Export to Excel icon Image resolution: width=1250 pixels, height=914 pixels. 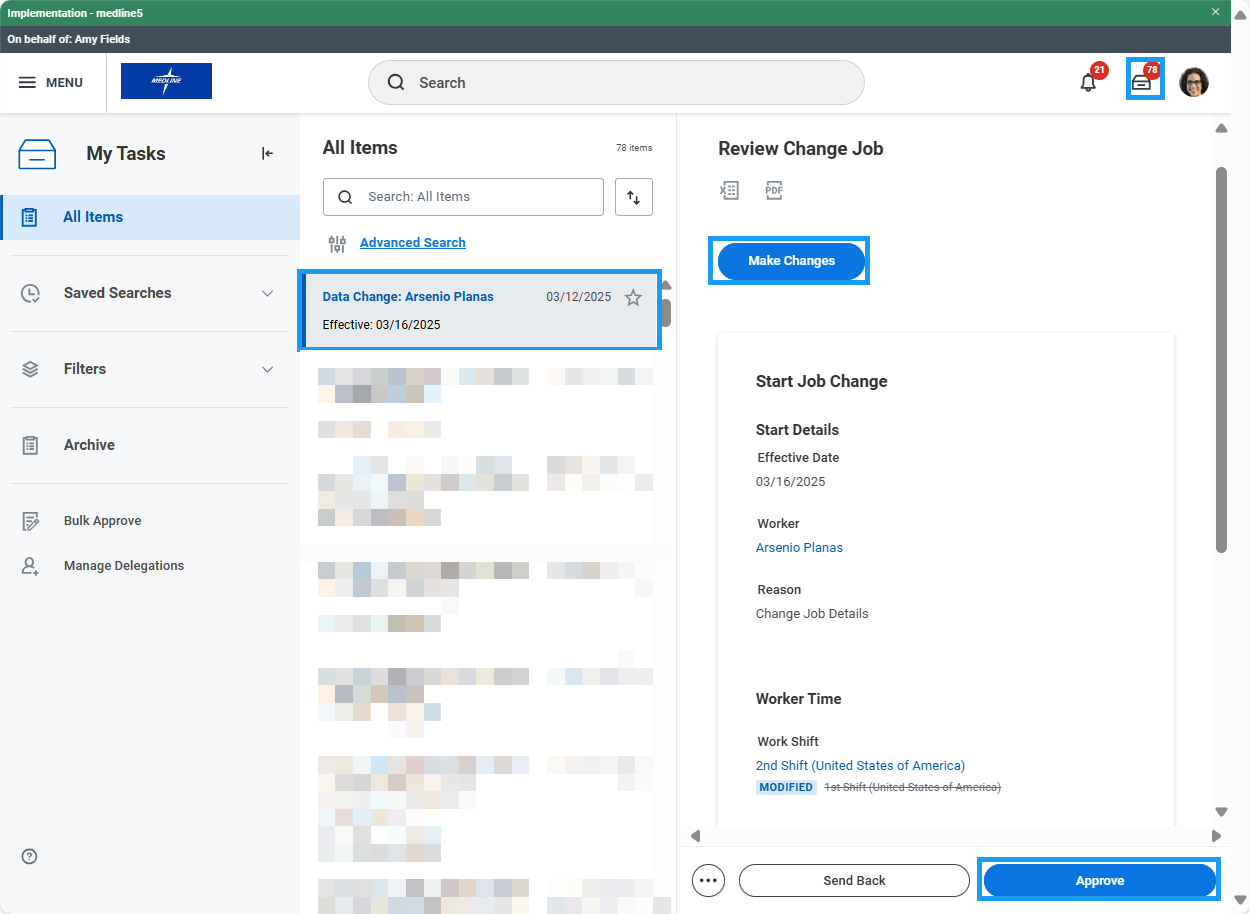[x=729, y=190]
